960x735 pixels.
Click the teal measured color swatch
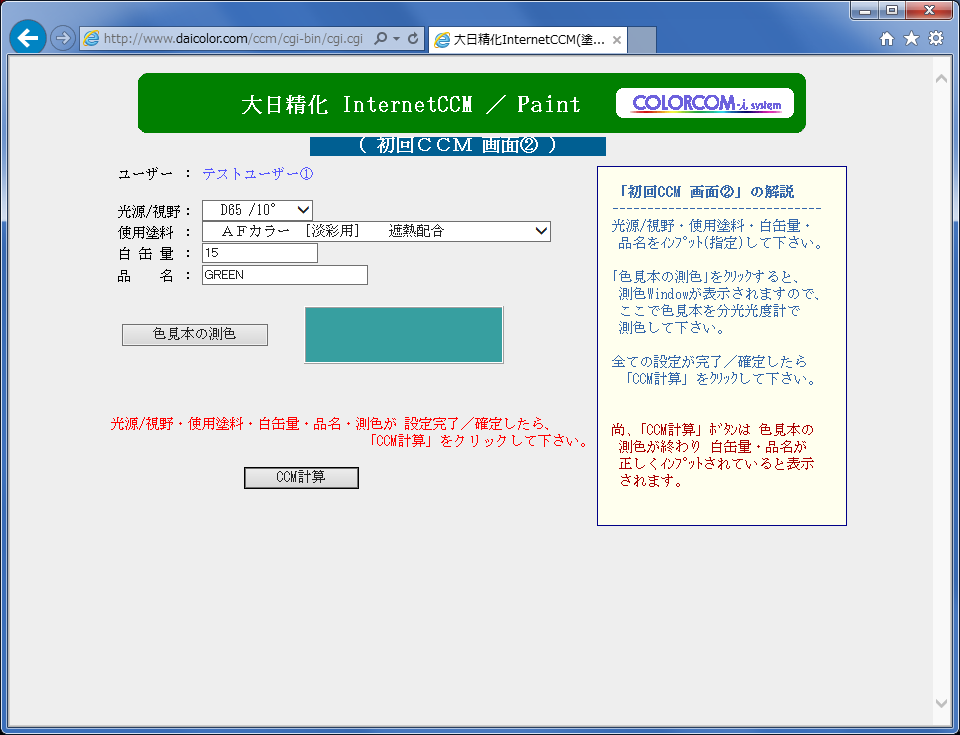click(x=403, y=335)
